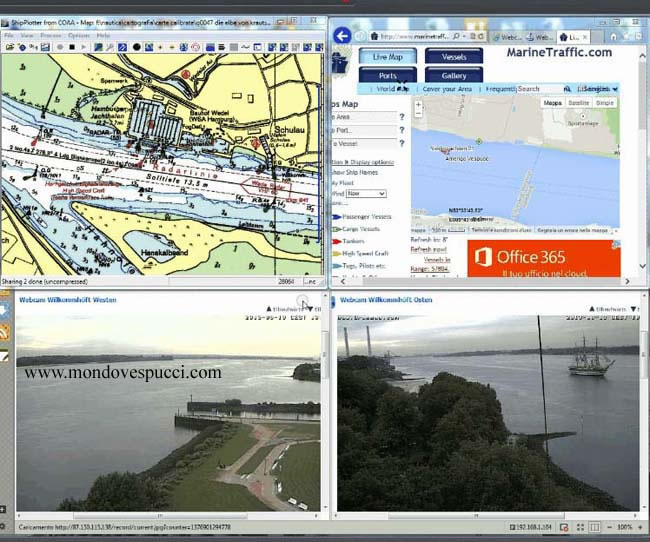Click the Refresh now link
Screen dimensions: 650x542
(x=429, y=249)
